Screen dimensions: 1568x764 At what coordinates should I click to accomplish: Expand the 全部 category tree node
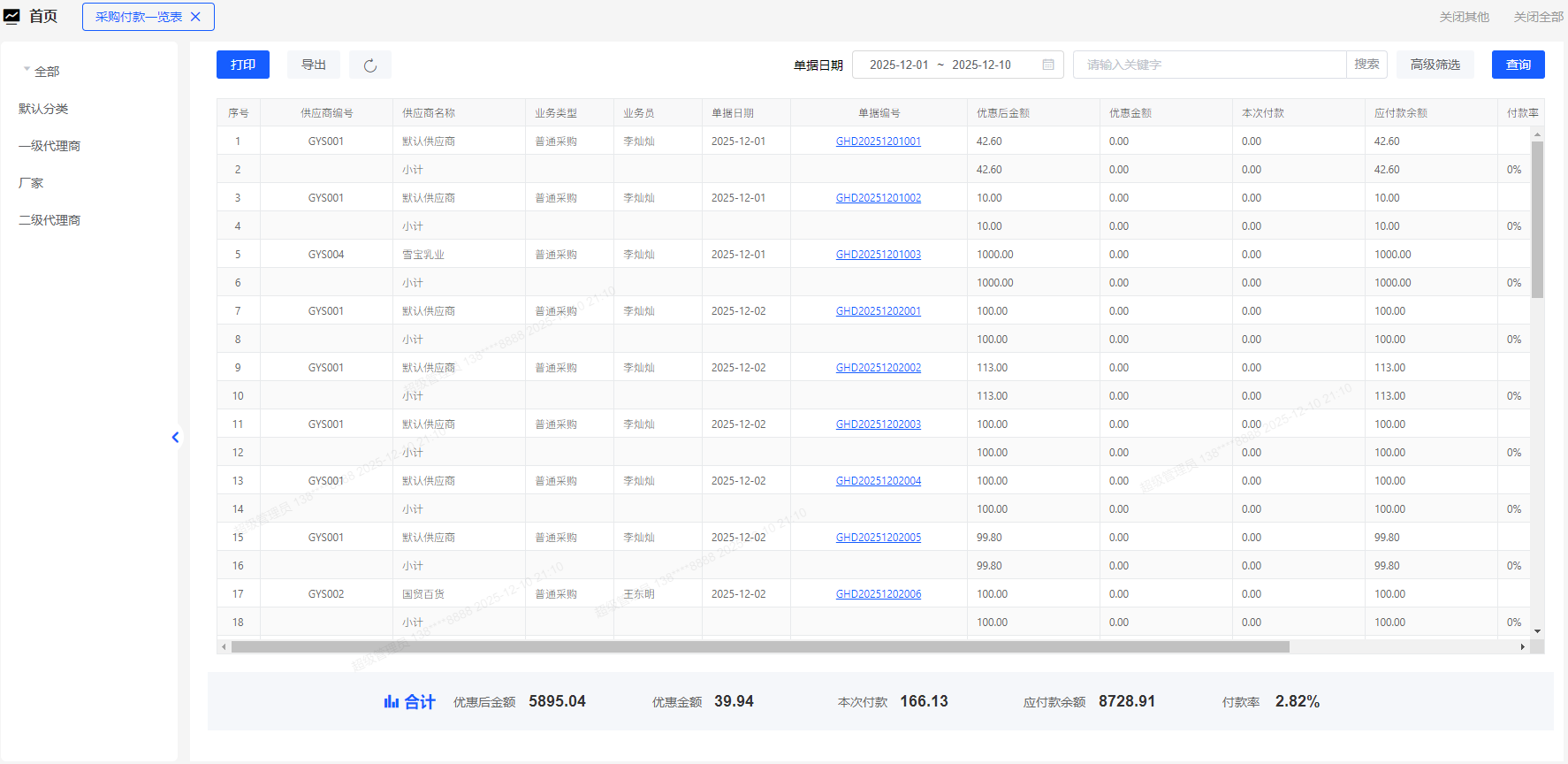pos(27,70)
